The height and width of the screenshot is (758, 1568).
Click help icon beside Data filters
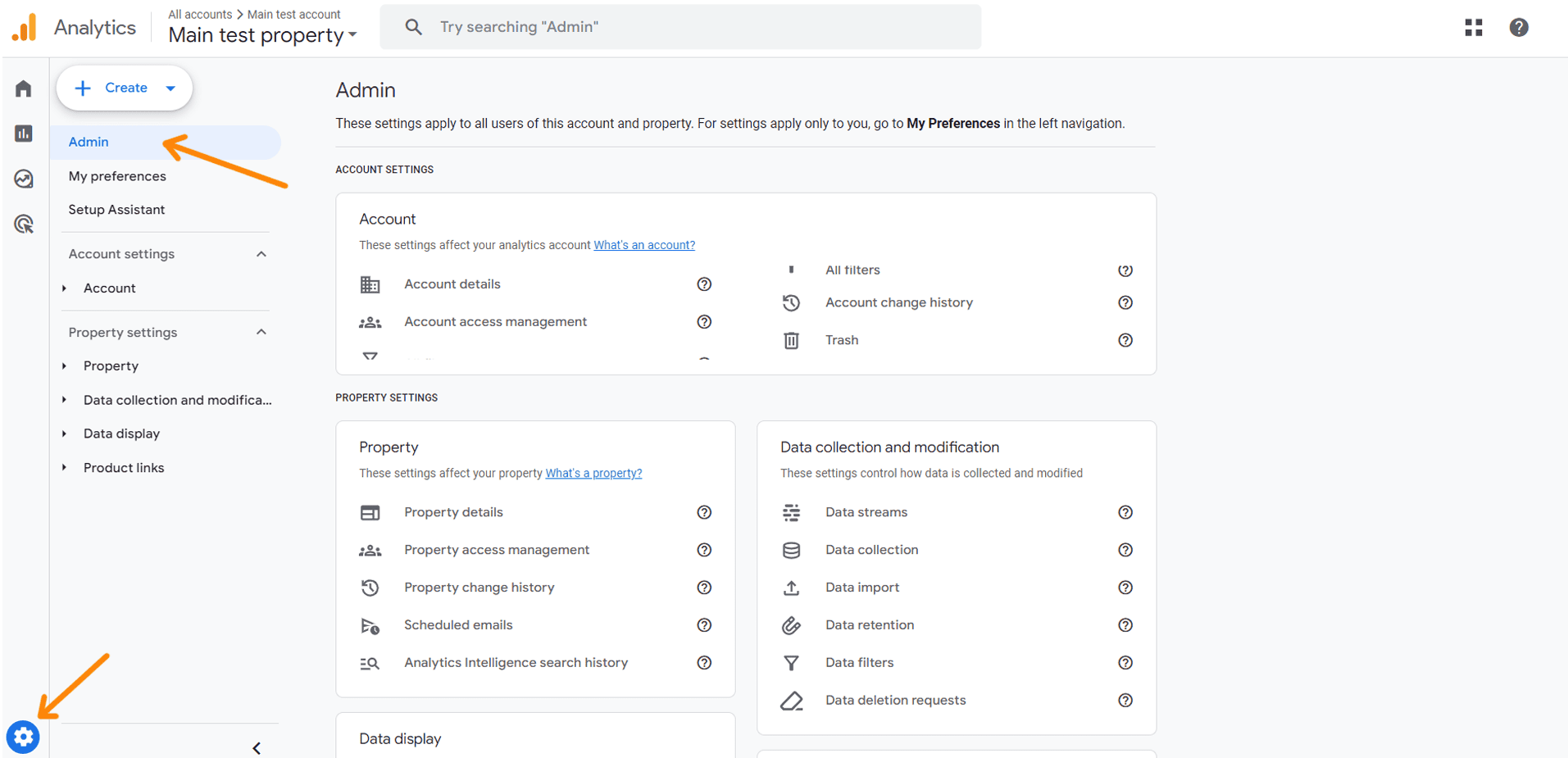[1125, 663]
